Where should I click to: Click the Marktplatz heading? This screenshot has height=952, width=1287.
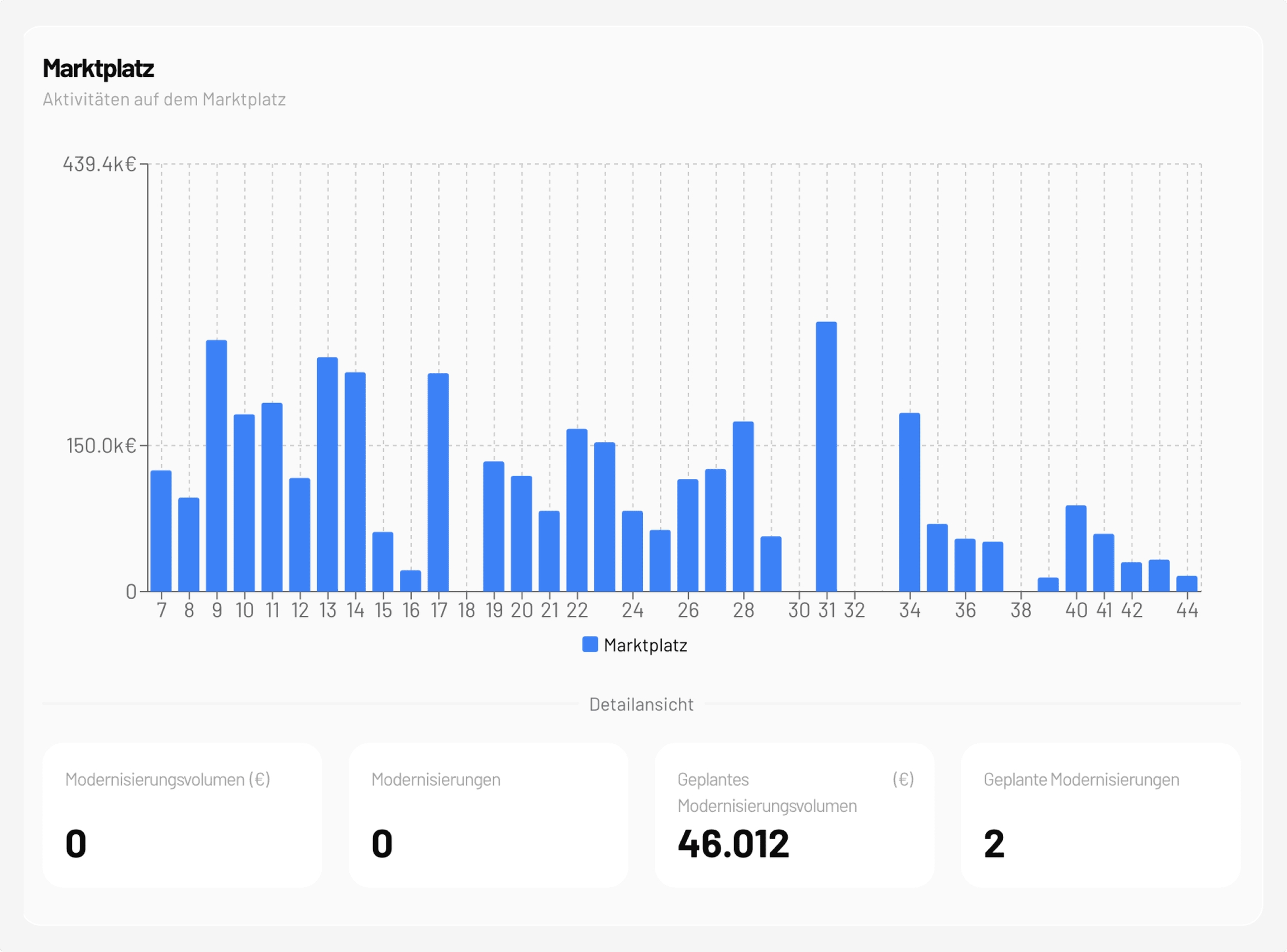coord(98,69)
